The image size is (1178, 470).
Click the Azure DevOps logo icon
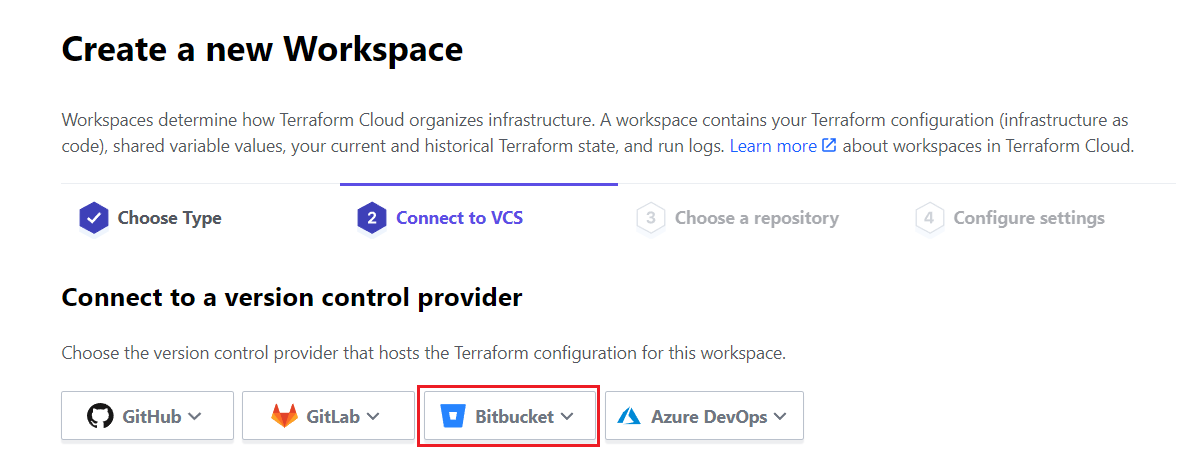coord(630,415)
